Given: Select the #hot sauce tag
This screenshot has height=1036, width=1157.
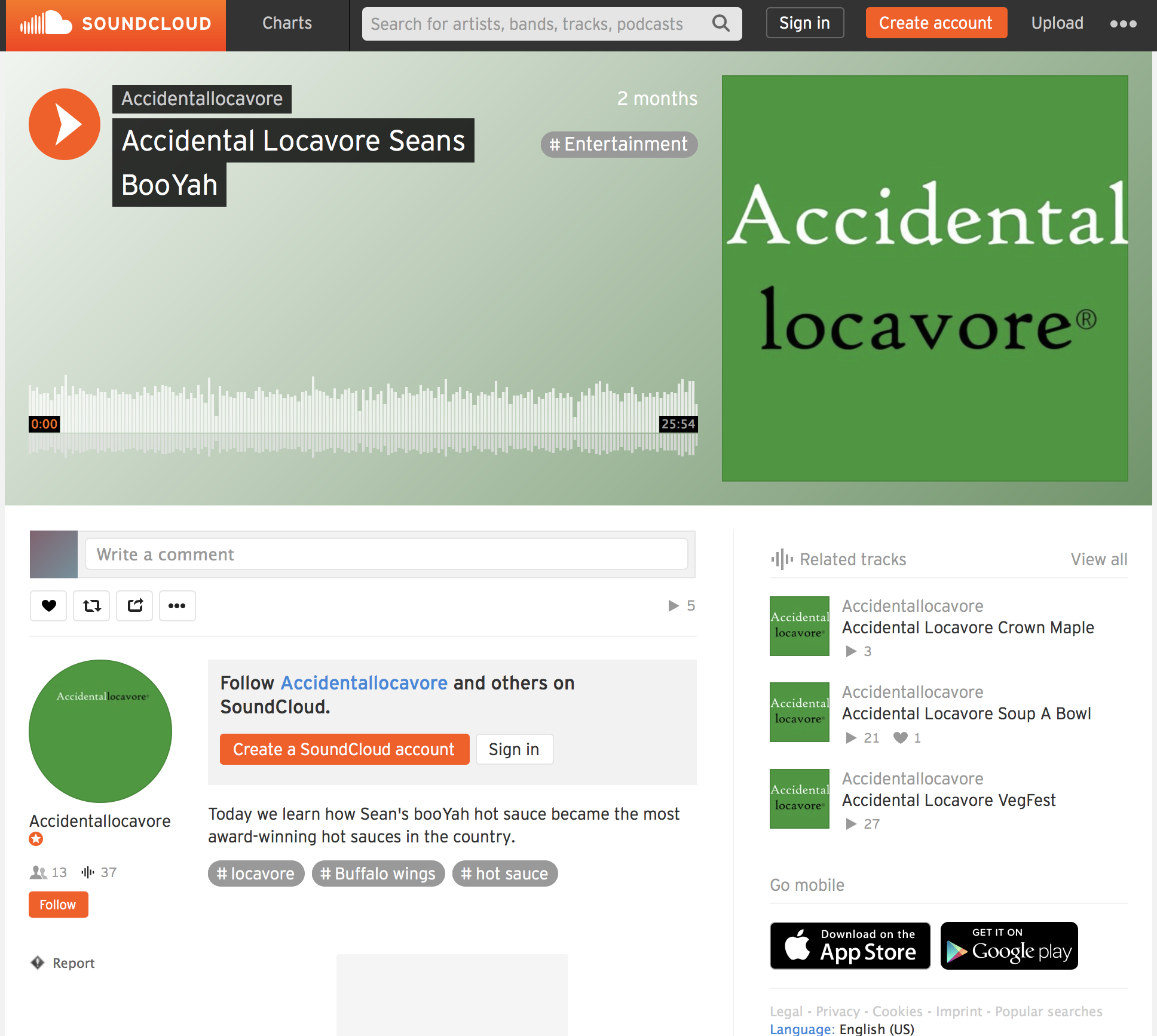Looking at the screenshot, I should [x=505, y=873].
